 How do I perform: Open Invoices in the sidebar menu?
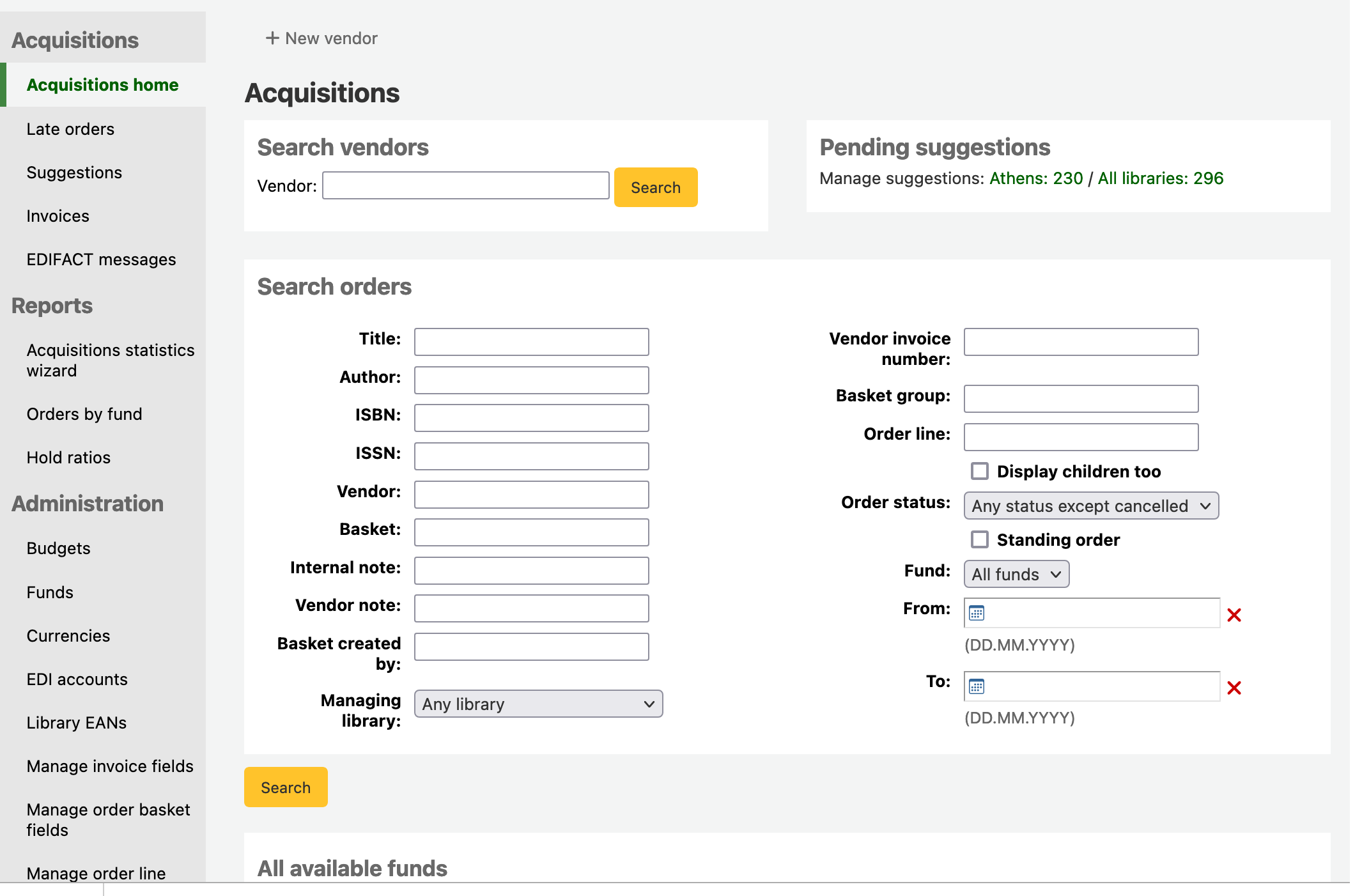58,216
